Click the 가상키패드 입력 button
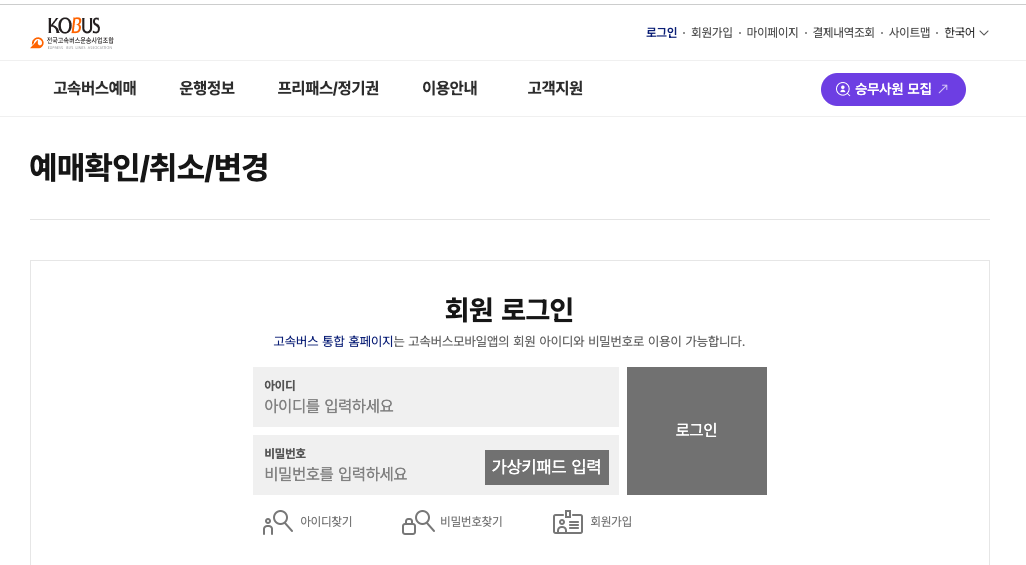Viewport: 1026px width, 565px height. coord(546,467)
